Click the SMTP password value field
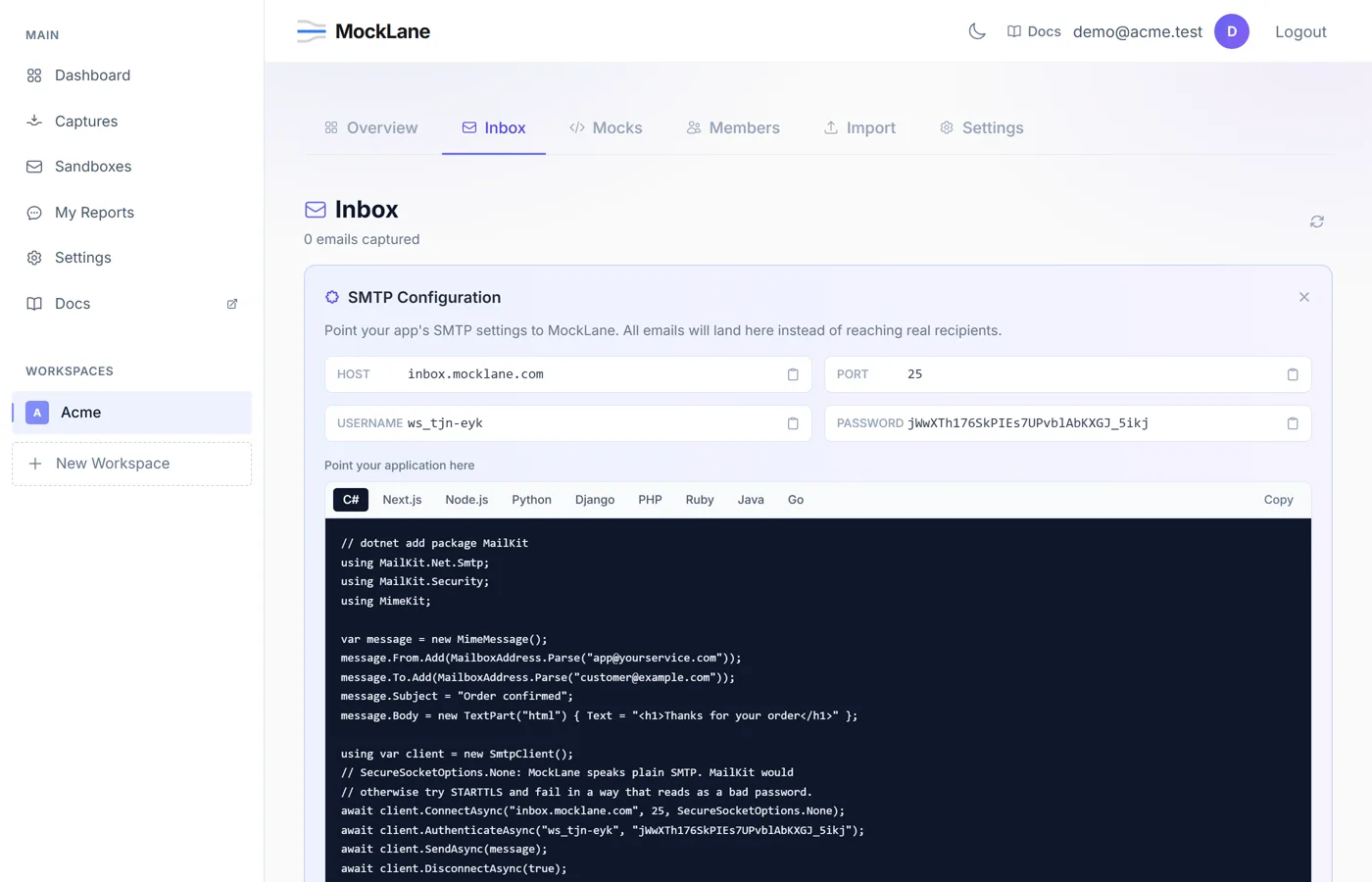The height and width of the screenshot is (882, 1372). point(1028,423)
